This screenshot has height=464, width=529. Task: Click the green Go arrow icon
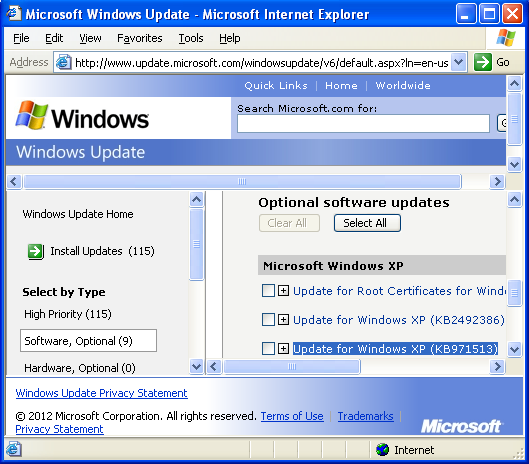point(482,62)
